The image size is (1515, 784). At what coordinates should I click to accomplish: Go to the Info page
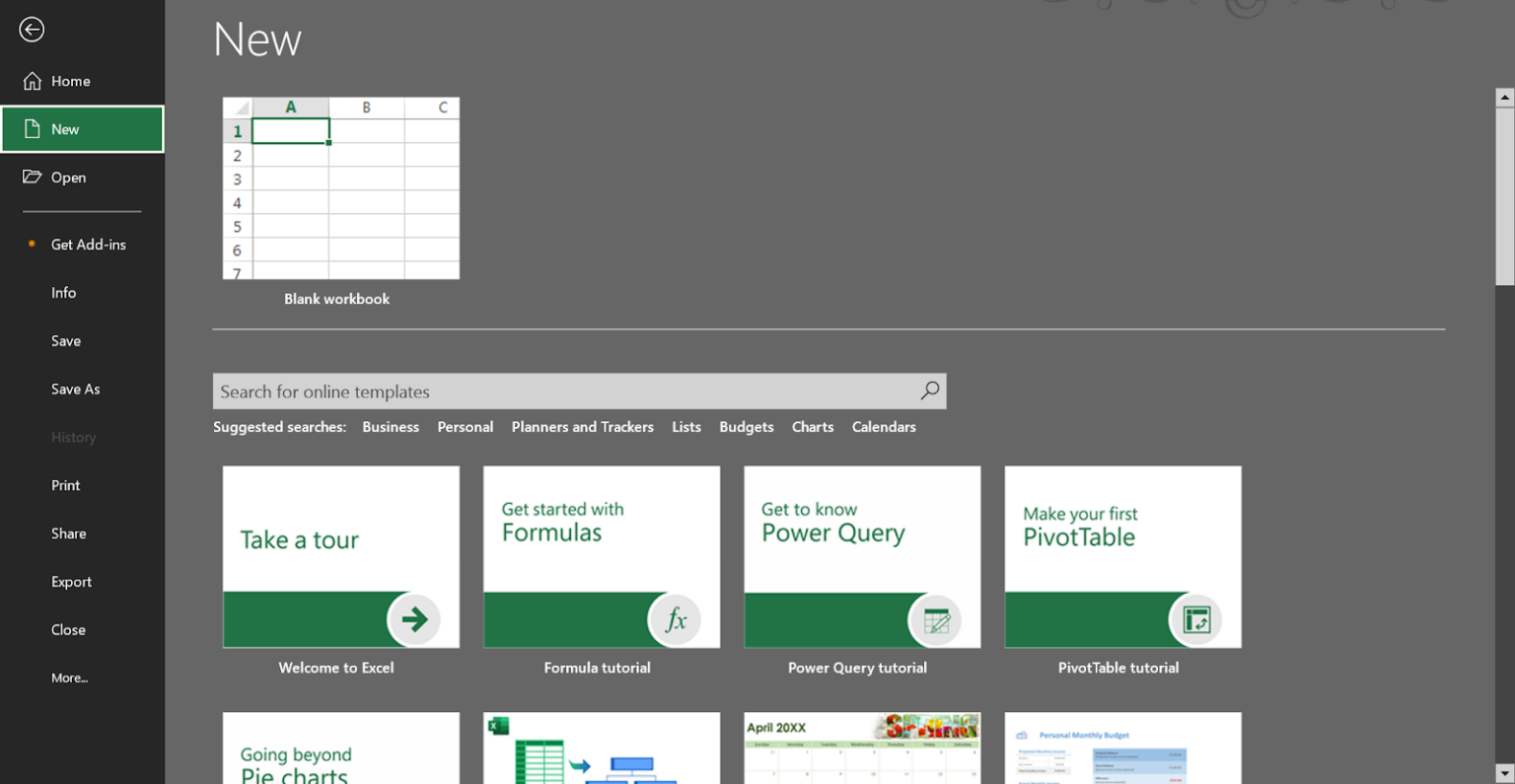coord(83,293)
